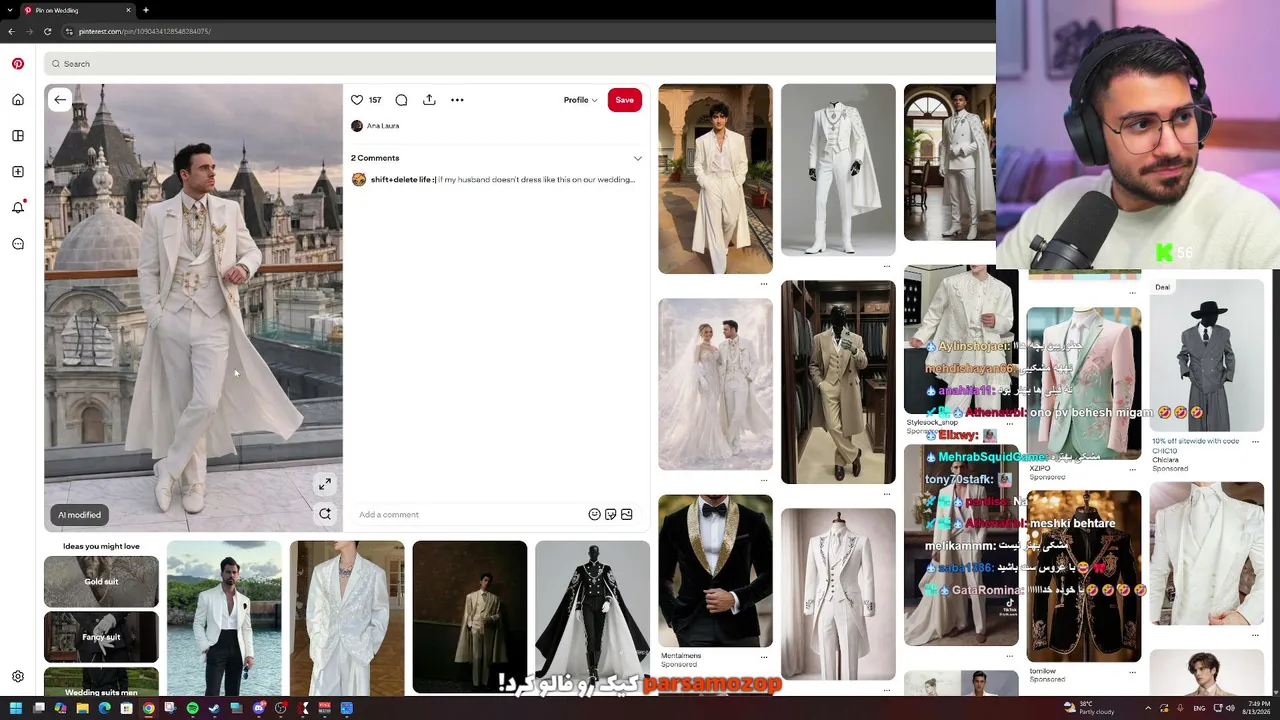Click the Mentalmens sponsored link
Image resolution: width=1280 pixels, height=720 pixels.
tap(681, 656)
